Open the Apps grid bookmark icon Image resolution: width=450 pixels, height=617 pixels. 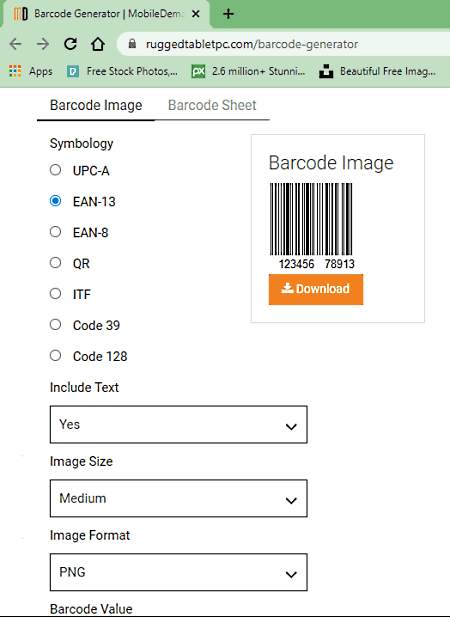click(x=15, y=71)
